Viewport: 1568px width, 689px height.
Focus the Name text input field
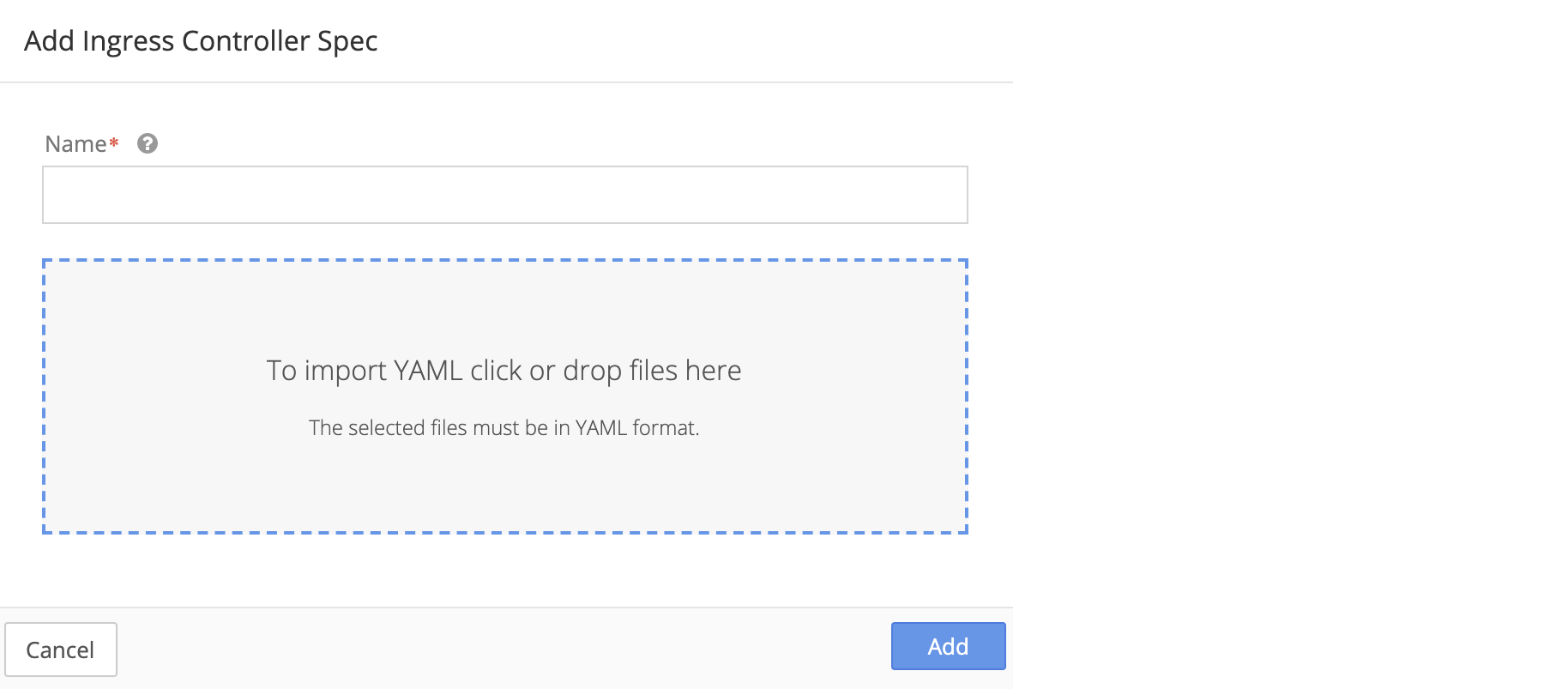505,195
